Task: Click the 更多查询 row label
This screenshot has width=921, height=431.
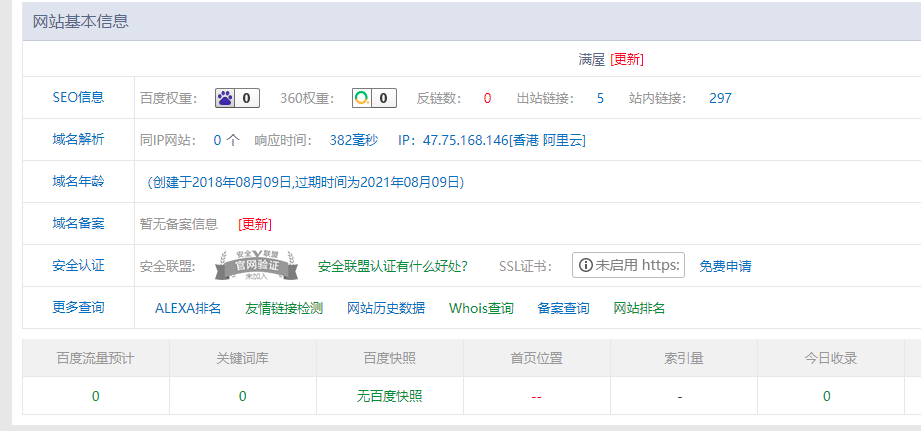Action: (78, 307)
